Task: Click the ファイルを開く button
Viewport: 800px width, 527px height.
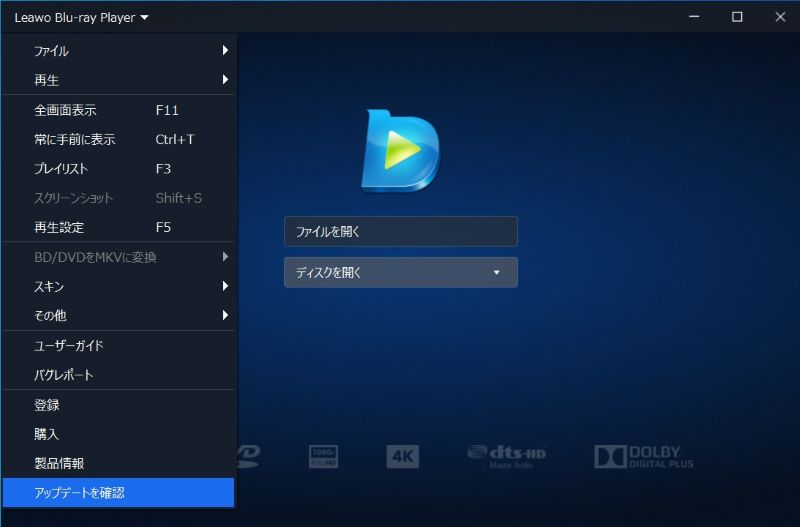Action: [401, 231]
